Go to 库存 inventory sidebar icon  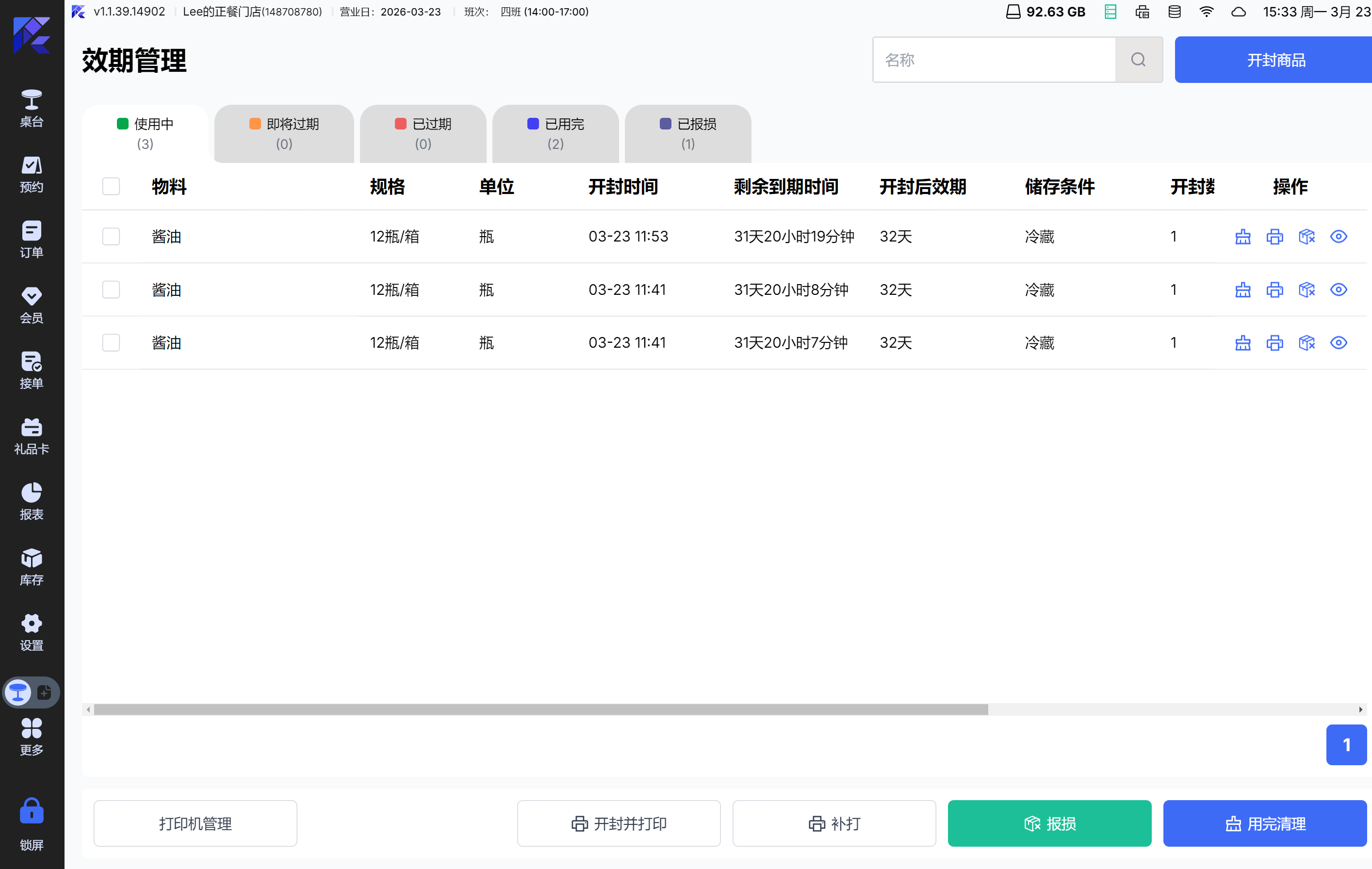pos(32,566)
